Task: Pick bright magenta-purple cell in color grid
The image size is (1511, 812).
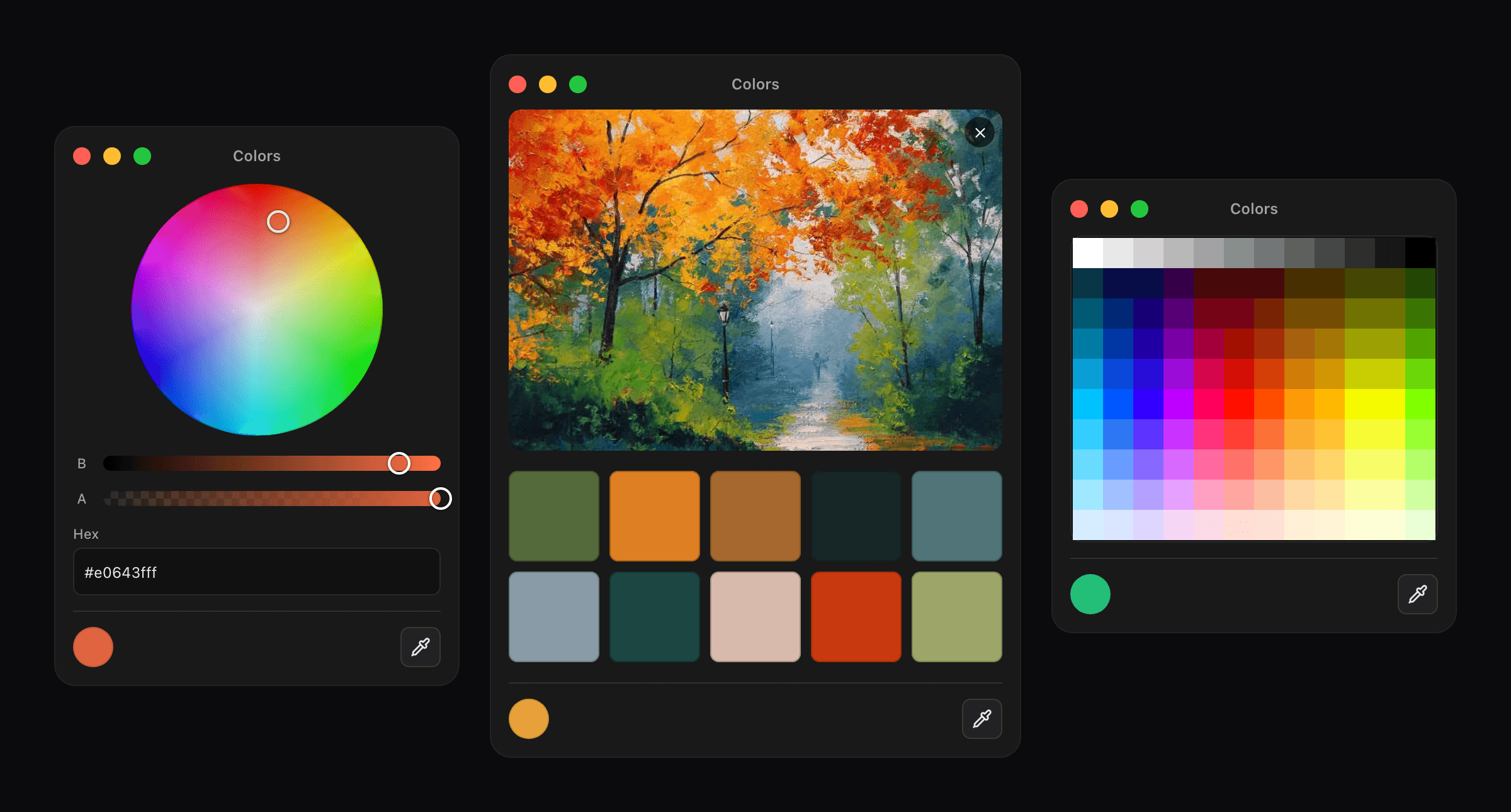Action: (1179, 404)
